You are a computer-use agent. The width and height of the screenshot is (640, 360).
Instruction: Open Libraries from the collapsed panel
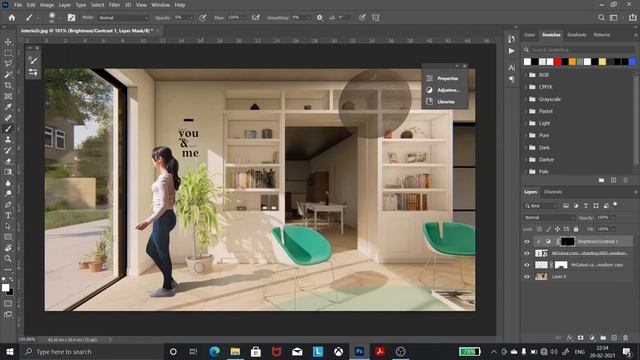click(443, 102)
